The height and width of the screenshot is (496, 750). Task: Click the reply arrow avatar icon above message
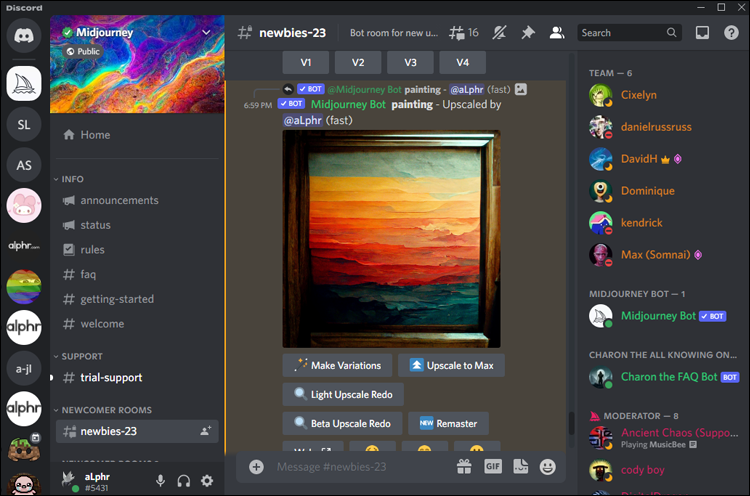pyautogui.click(x=288, y=89)
